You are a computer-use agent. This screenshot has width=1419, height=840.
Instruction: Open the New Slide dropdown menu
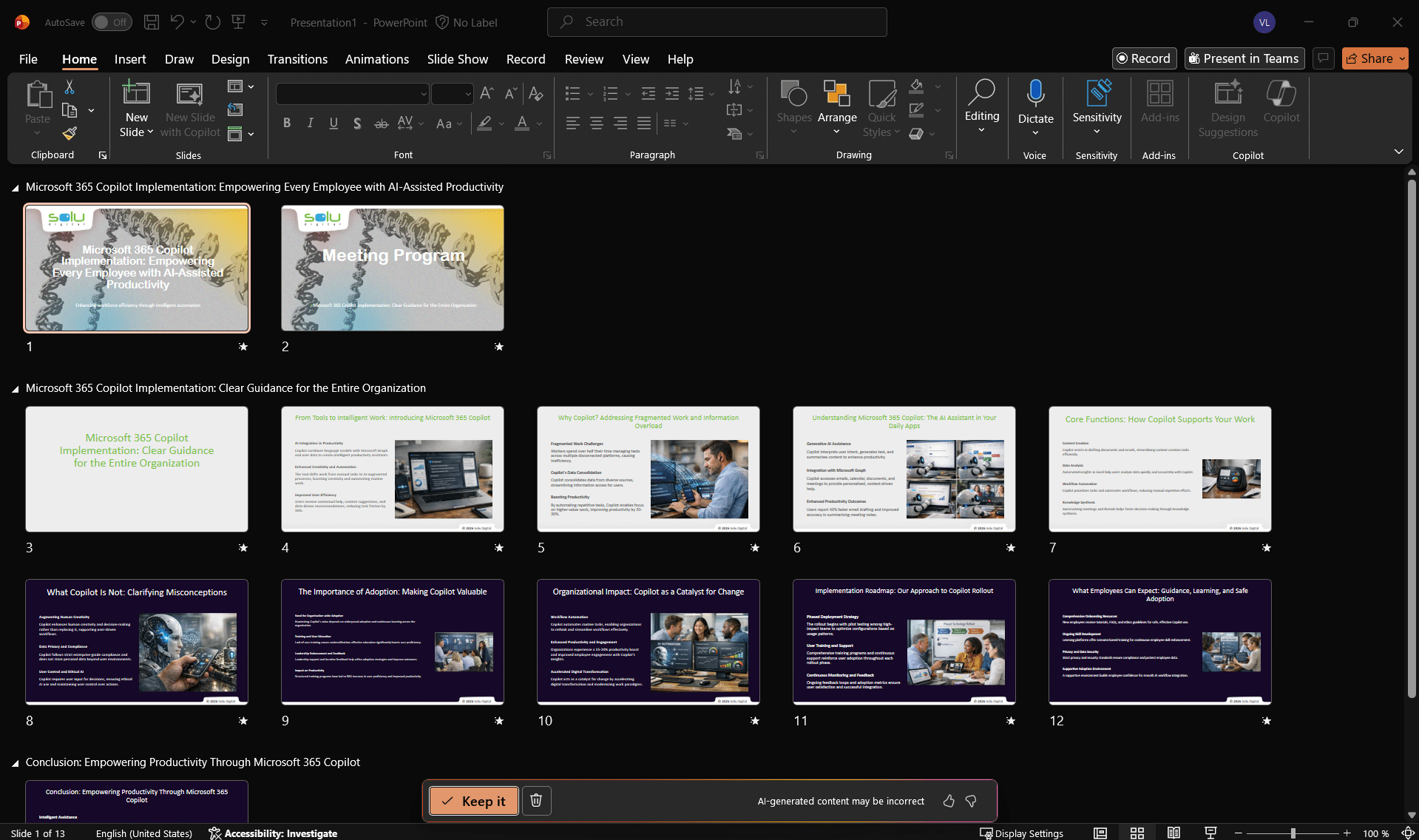tap(136, 132)
